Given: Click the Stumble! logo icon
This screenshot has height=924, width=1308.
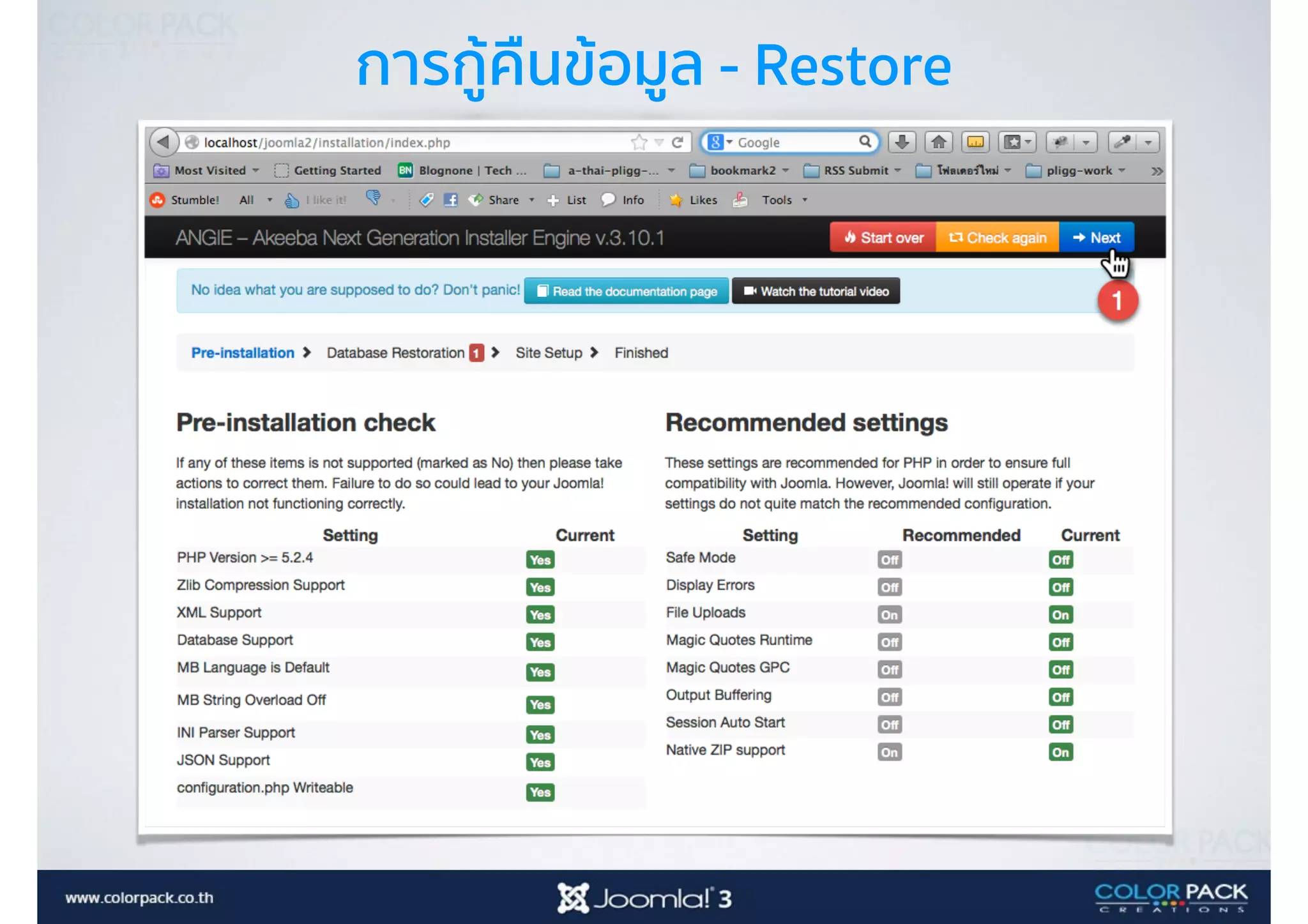Looking at the screenshot, I should pos(158,200).
